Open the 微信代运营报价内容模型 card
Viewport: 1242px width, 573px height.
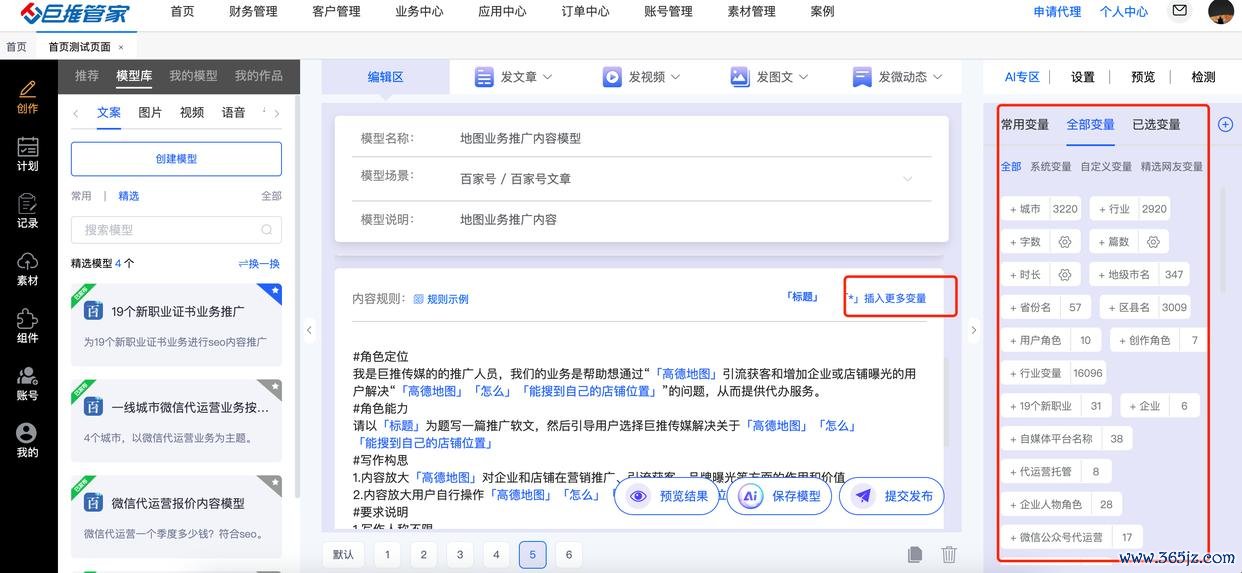(x=176, y=517)
